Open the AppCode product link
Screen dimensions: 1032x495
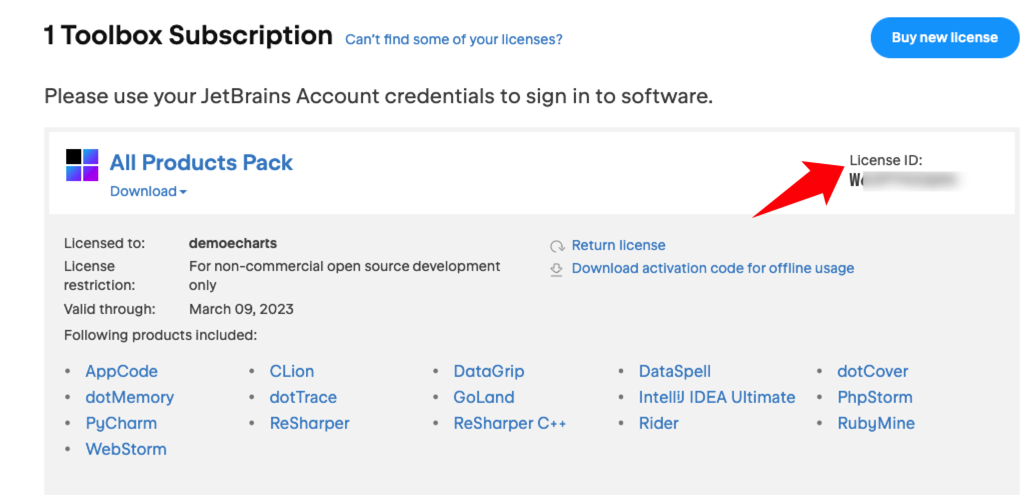click(122, 371)
